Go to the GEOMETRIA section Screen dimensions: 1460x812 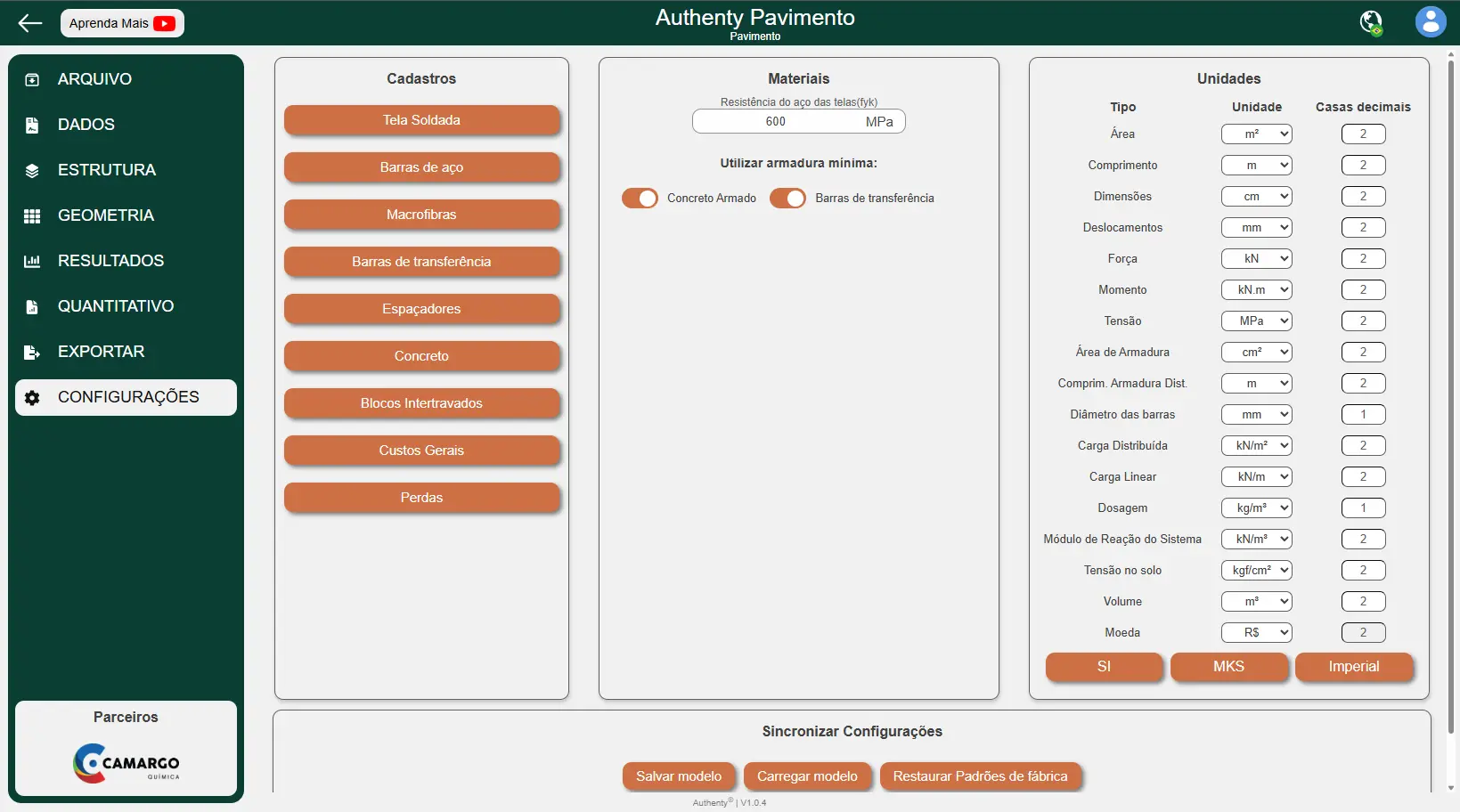click(x=126, y=215)
